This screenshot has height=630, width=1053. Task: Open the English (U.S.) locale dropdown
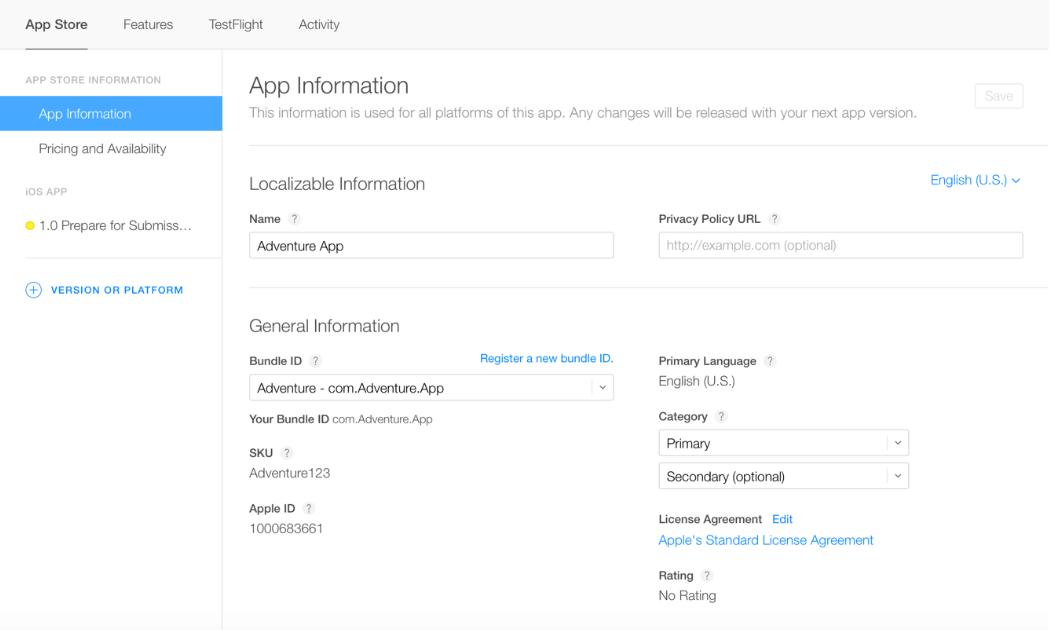[975, 181]
